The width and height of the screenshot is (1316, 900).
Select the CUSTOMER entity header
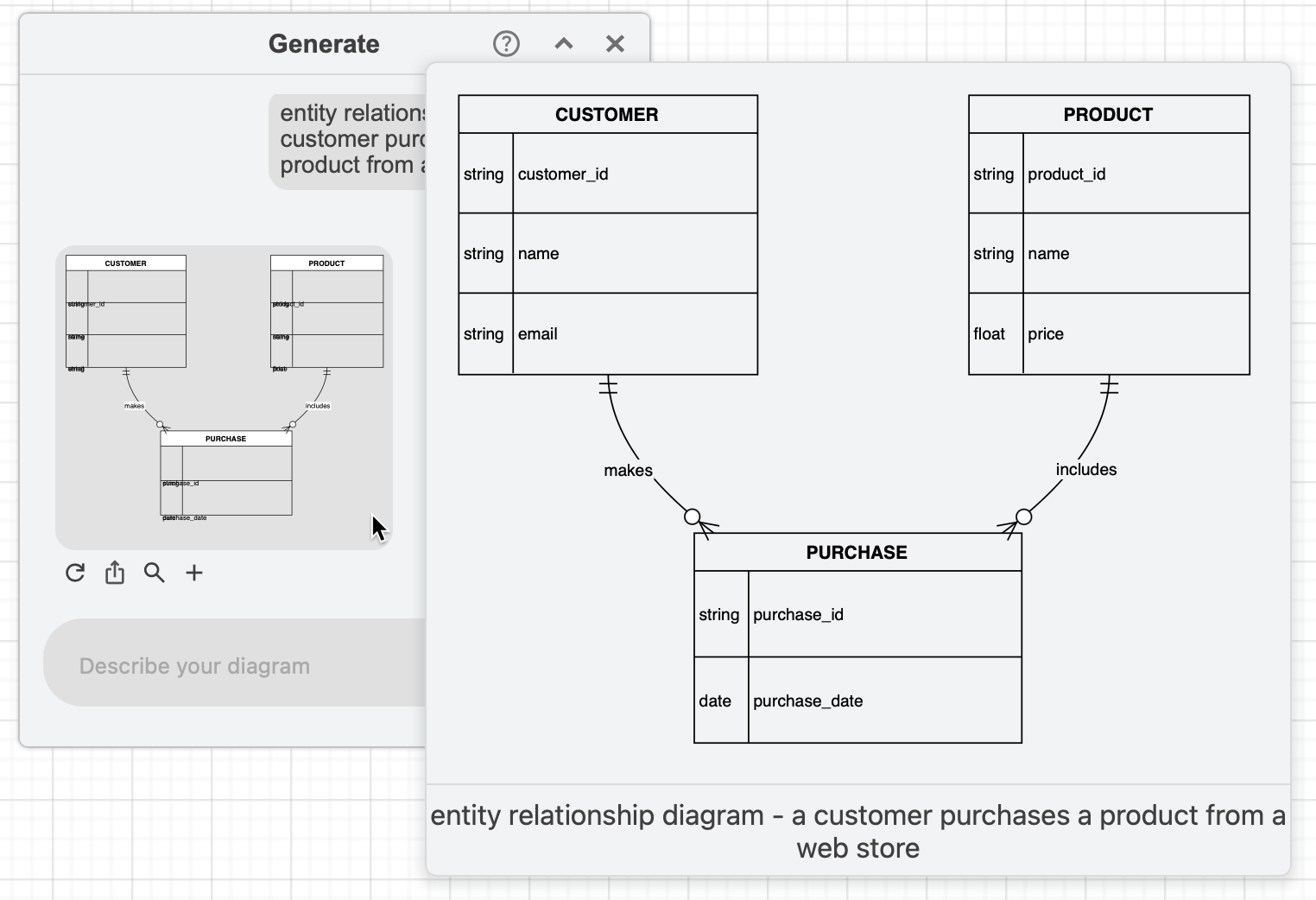(607, 113)
